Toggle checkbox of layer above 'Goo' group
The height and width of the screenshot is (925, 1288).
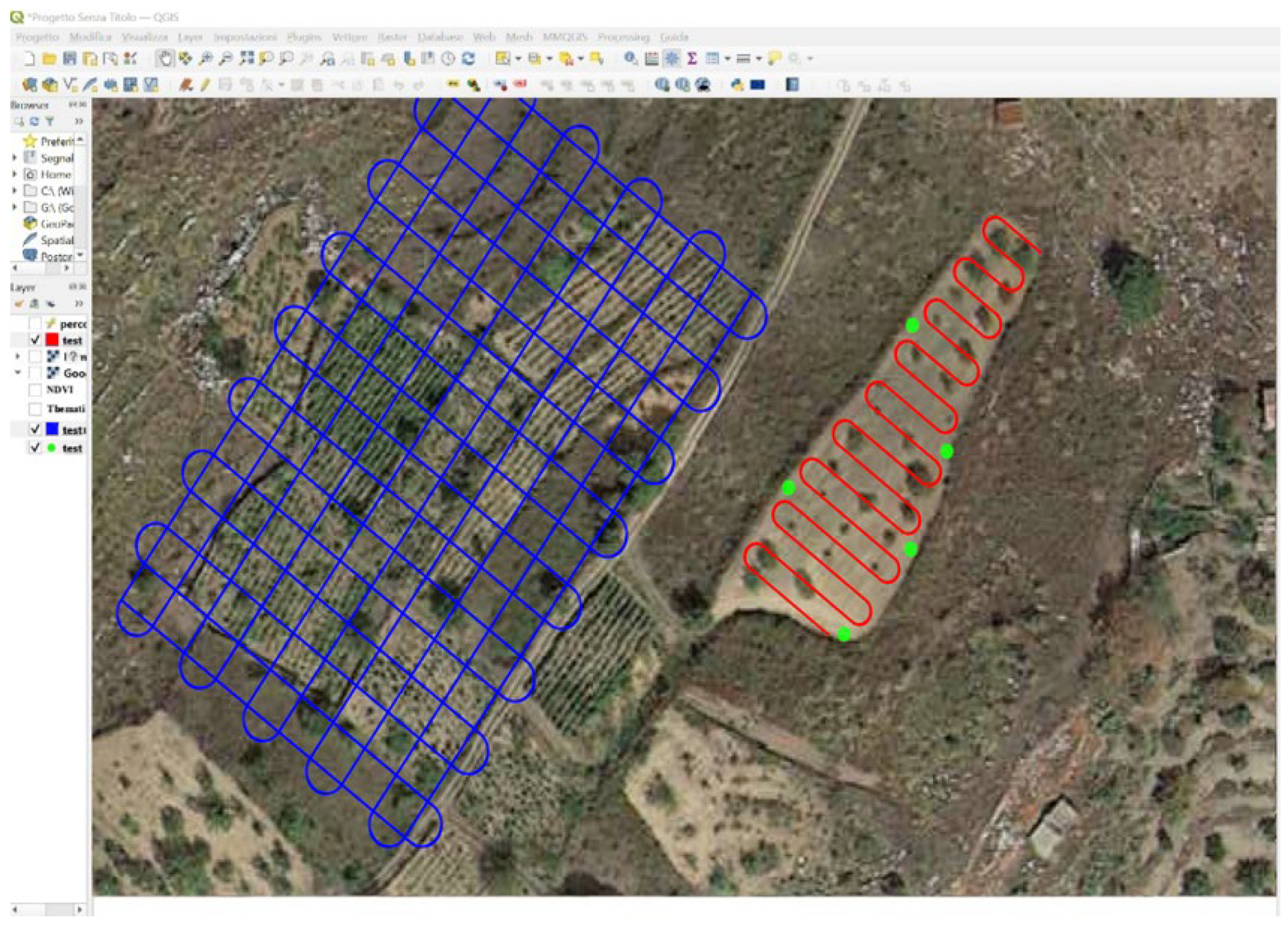coord(35,356)
